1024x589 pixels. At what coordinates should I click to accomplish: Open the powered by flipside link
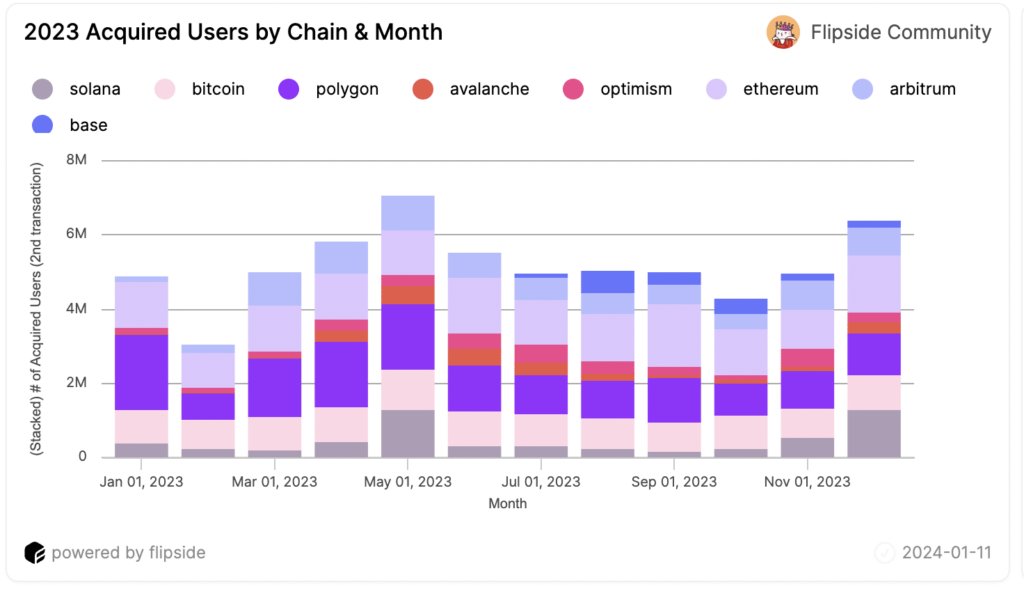click(128, 553)
